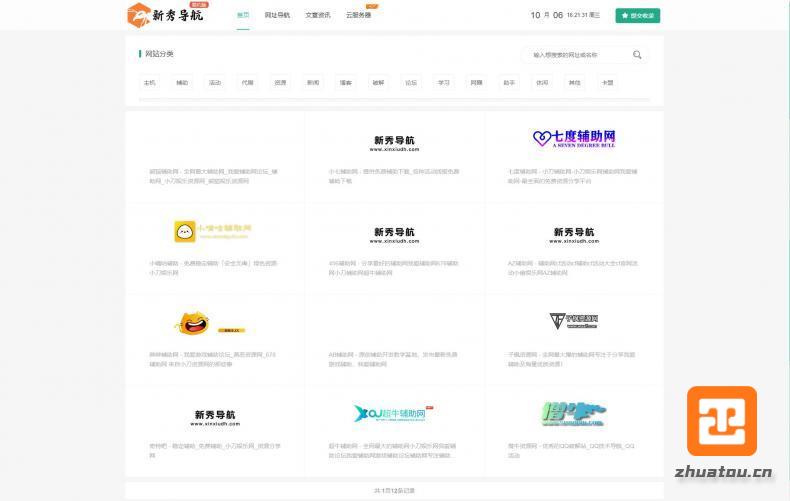Open the 子枫资源网 triangle logo

pyautogui.click(x=574, y=321)
